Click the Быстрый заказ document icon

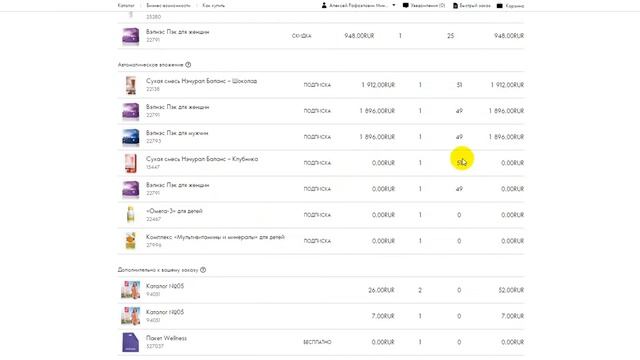456,6
